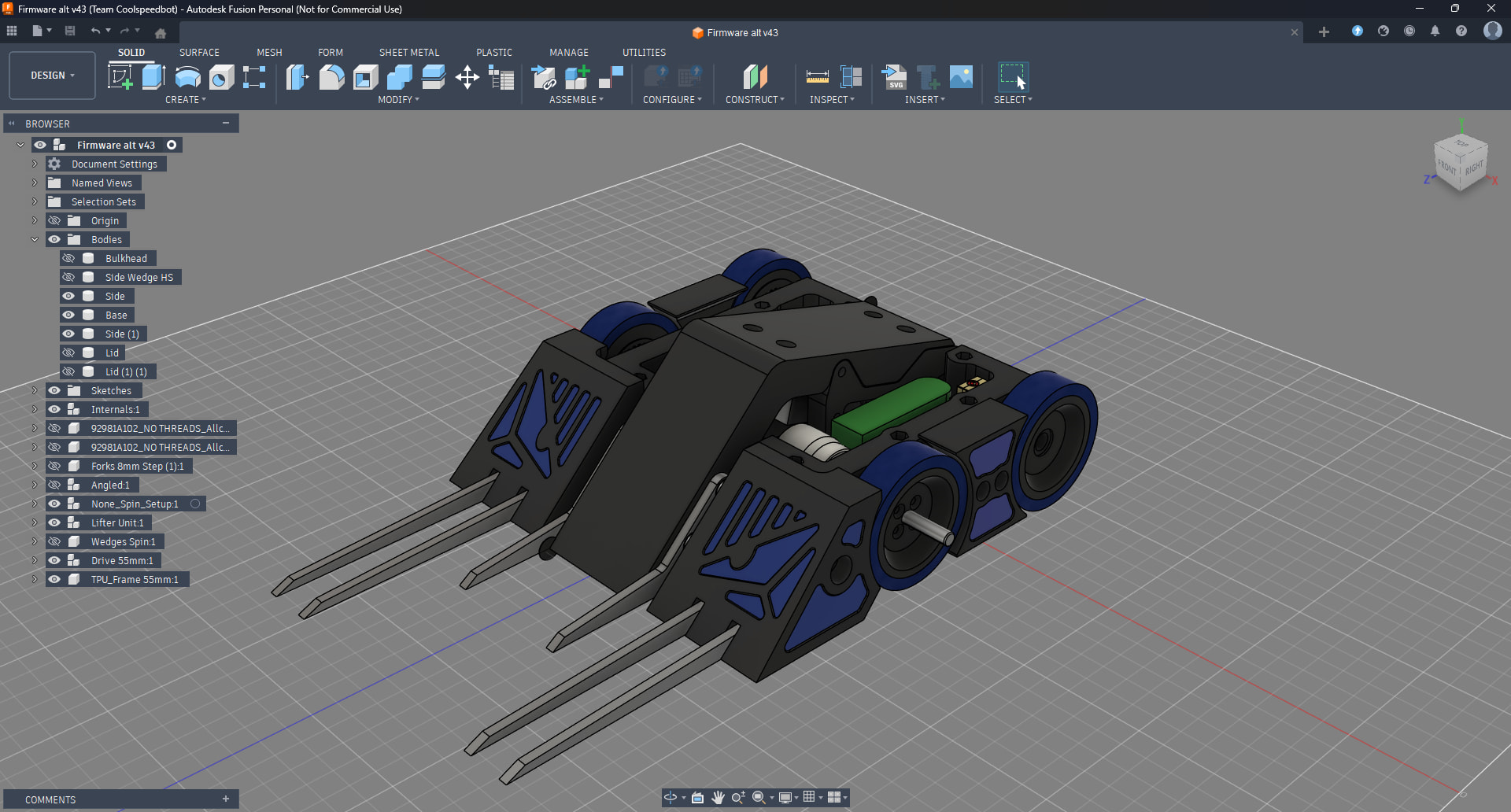Click the Insert SVG icon
This screenshot has width=1511, height=812.
(x=893, y=77)
